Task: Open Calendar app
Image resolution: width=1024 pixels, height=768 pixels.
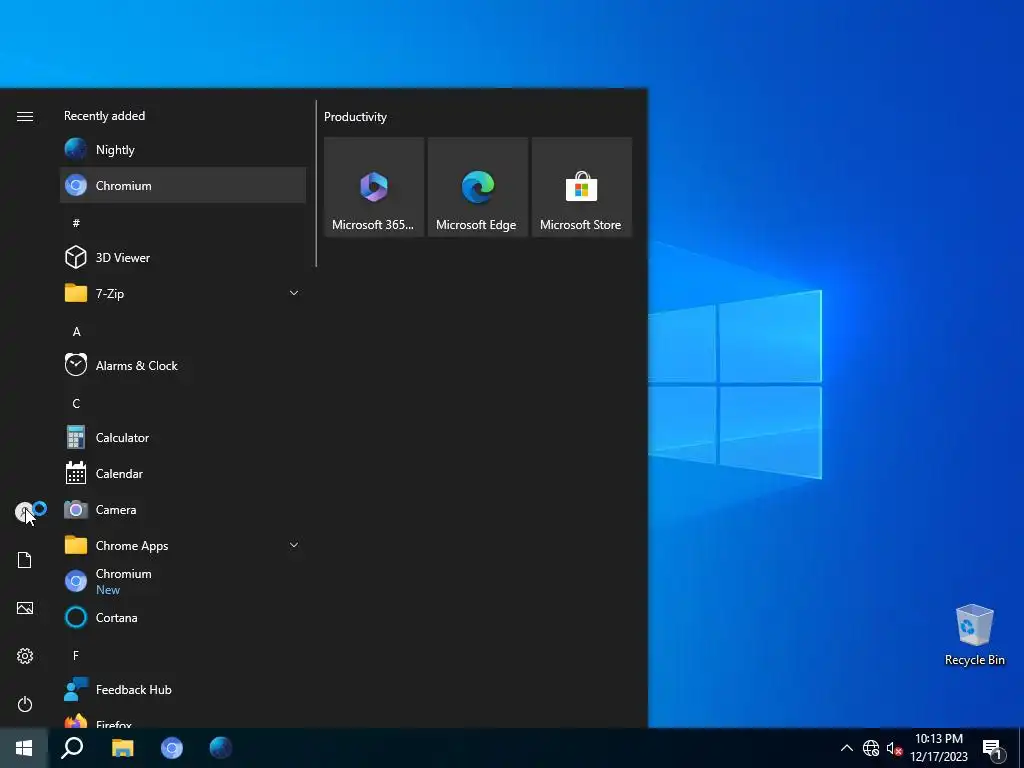Action: 183,473
